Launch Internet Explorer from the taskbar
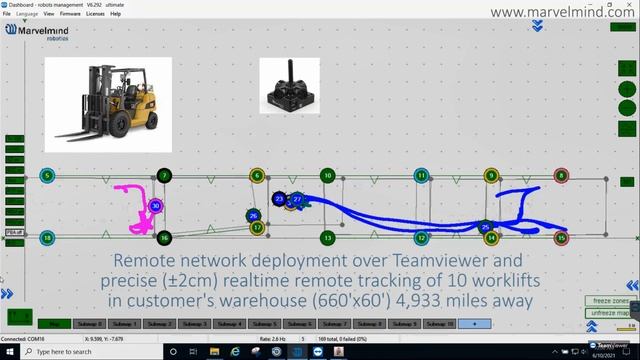 235,351
